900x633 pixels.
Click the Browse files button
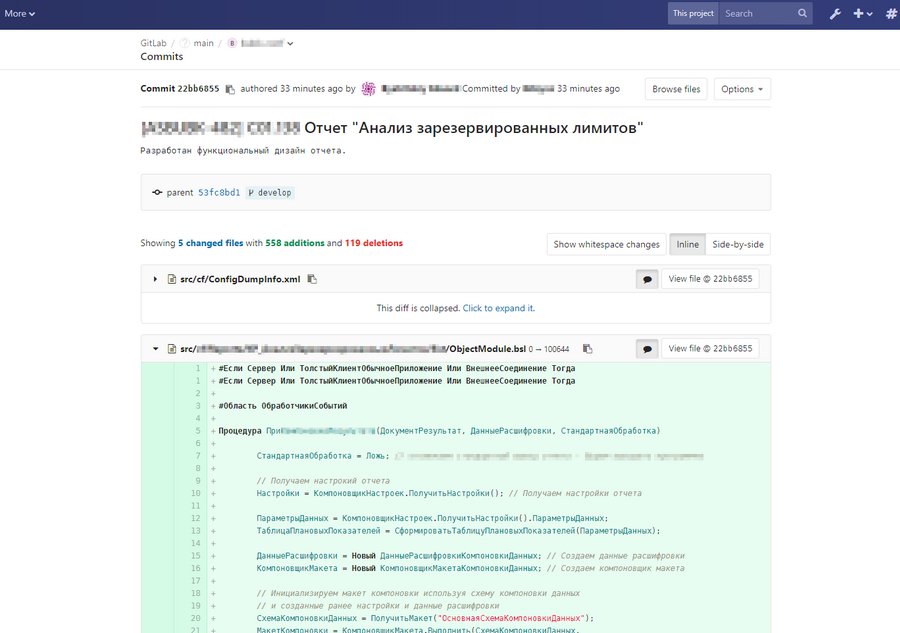675,89
